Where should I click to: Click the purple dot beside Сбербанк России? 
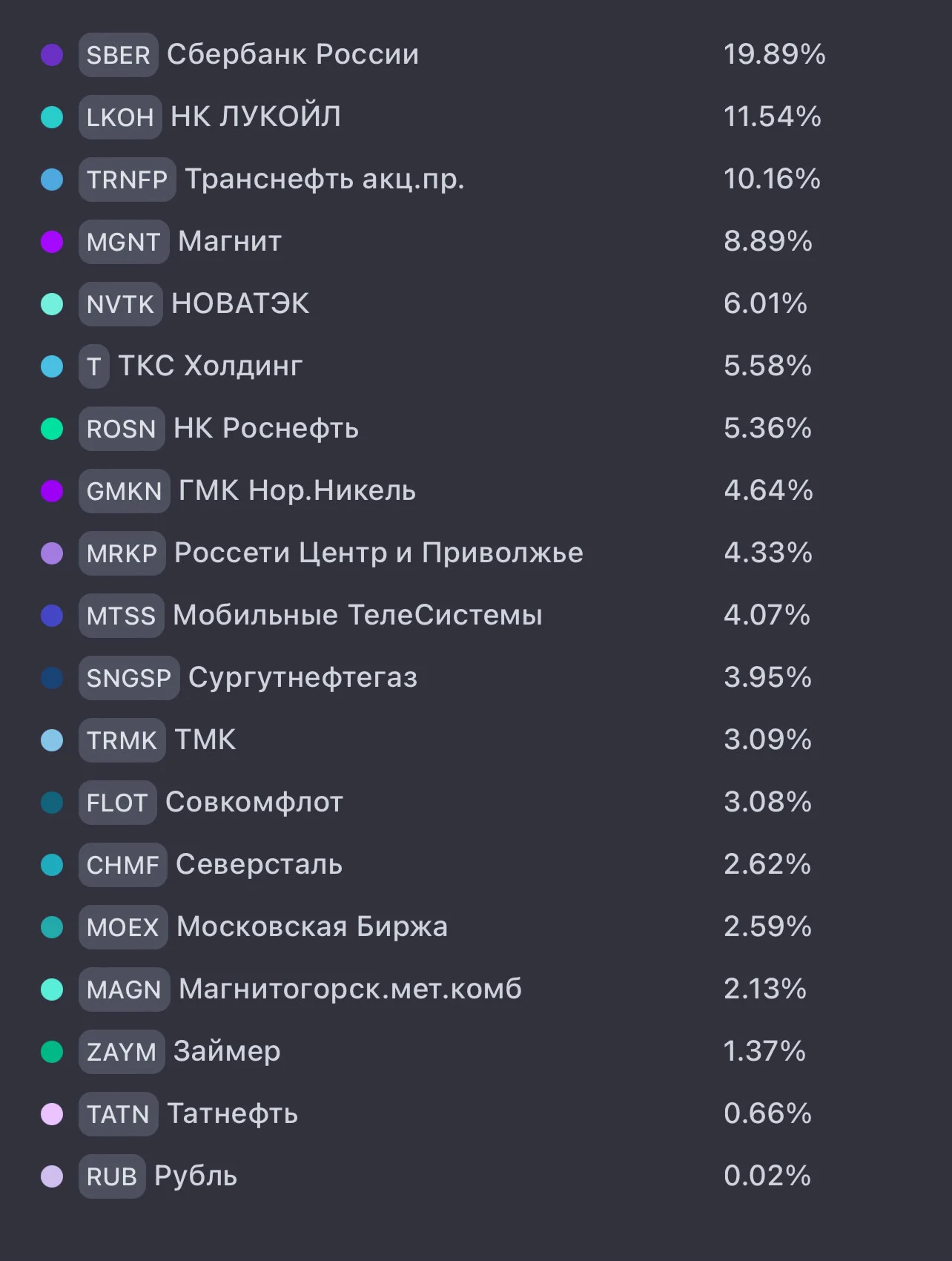tap(52, 55)
